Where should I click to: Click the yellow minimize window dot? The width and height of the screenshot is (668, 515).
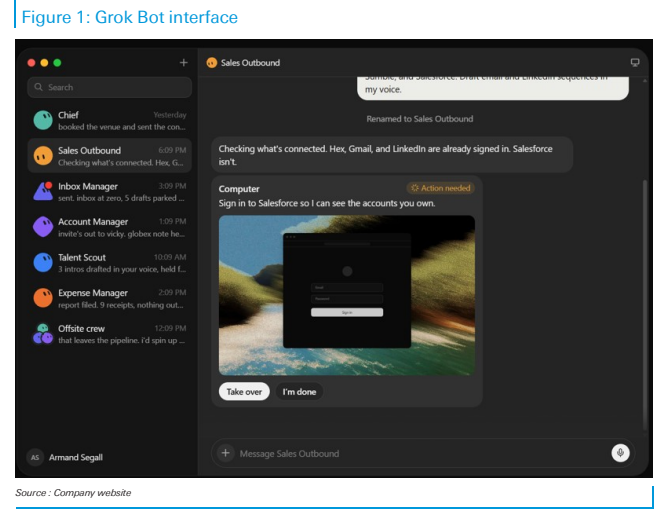click(x=44, y=63)
